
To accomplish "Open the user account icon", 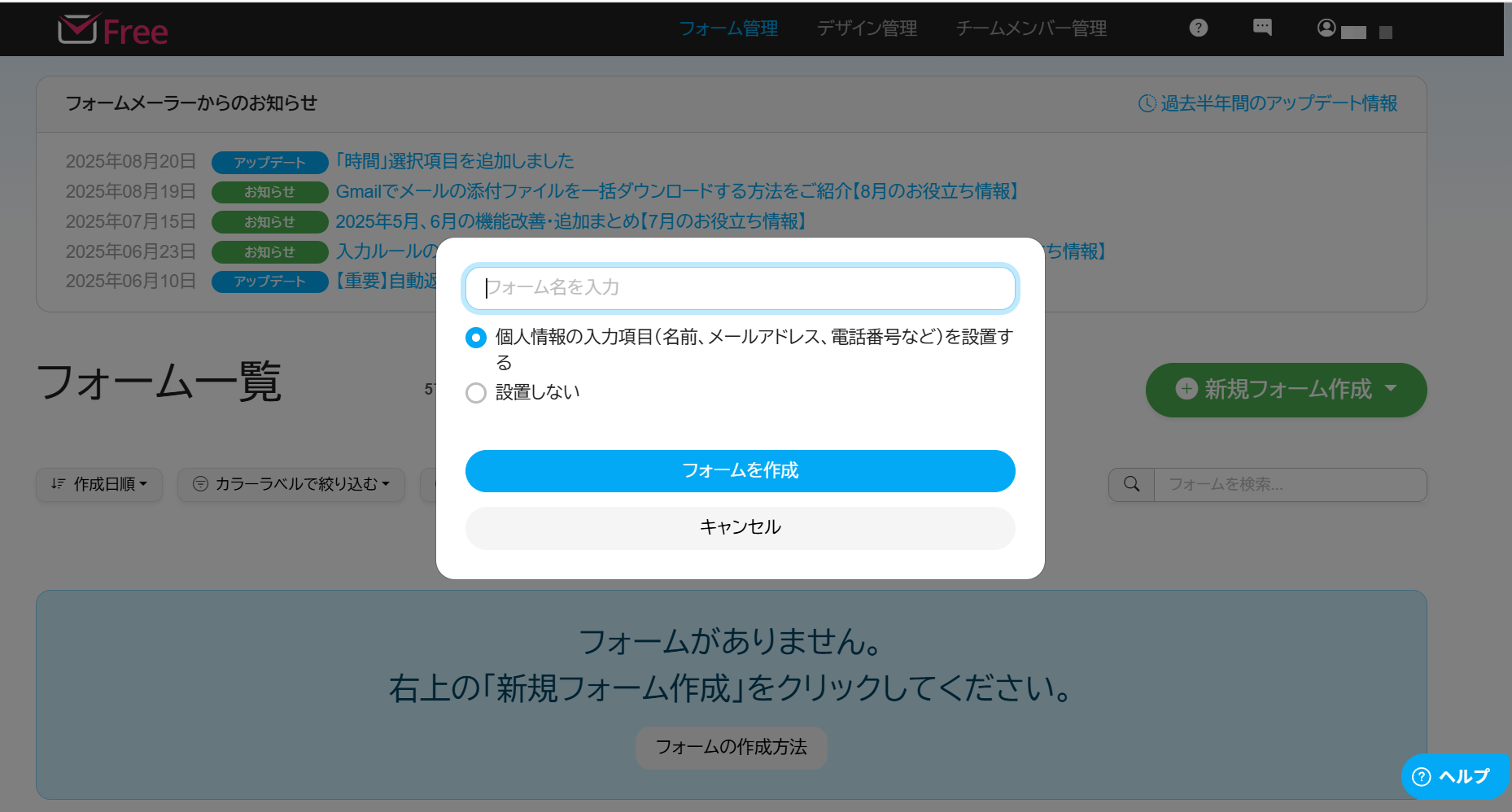I will click(x=1326, y=28).
